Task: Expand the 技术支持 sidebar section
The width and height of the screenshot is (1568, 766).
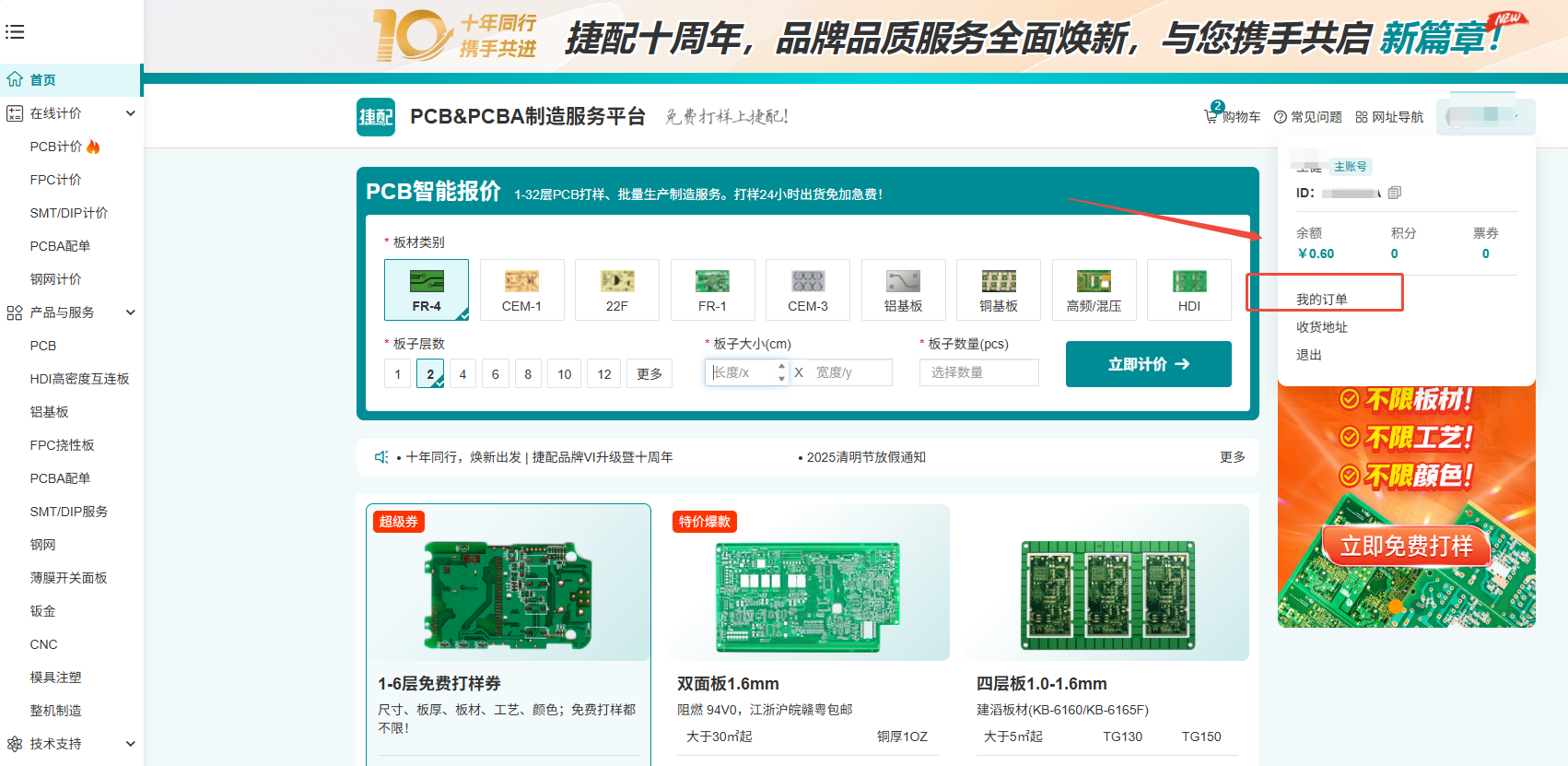Action: click(x=130, y=744)
